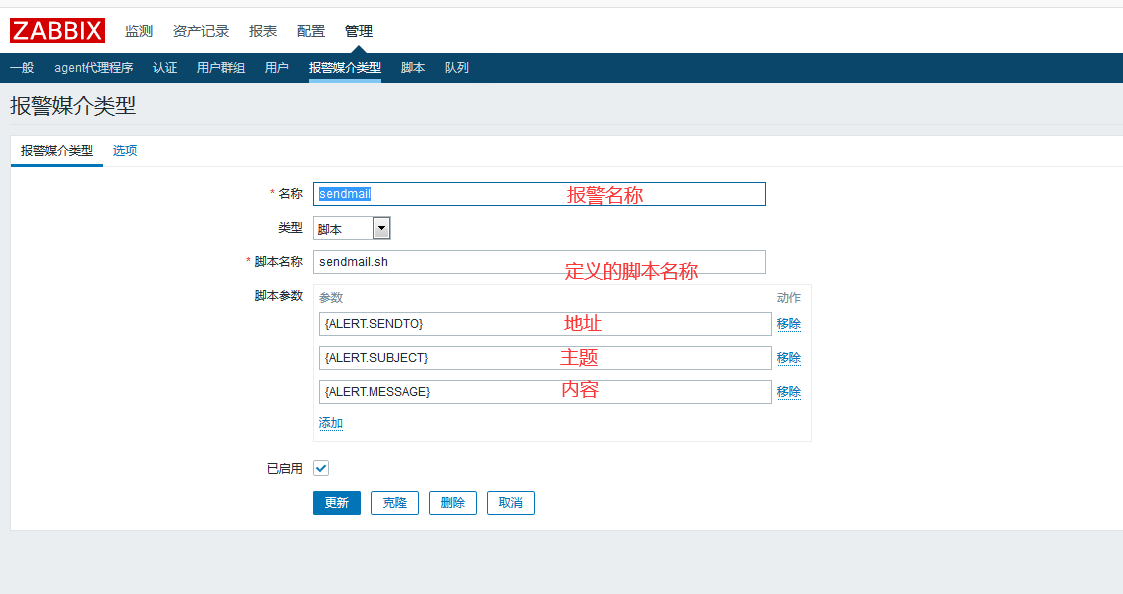
Task: Click the 取消 button
Action: pos(511,503)
